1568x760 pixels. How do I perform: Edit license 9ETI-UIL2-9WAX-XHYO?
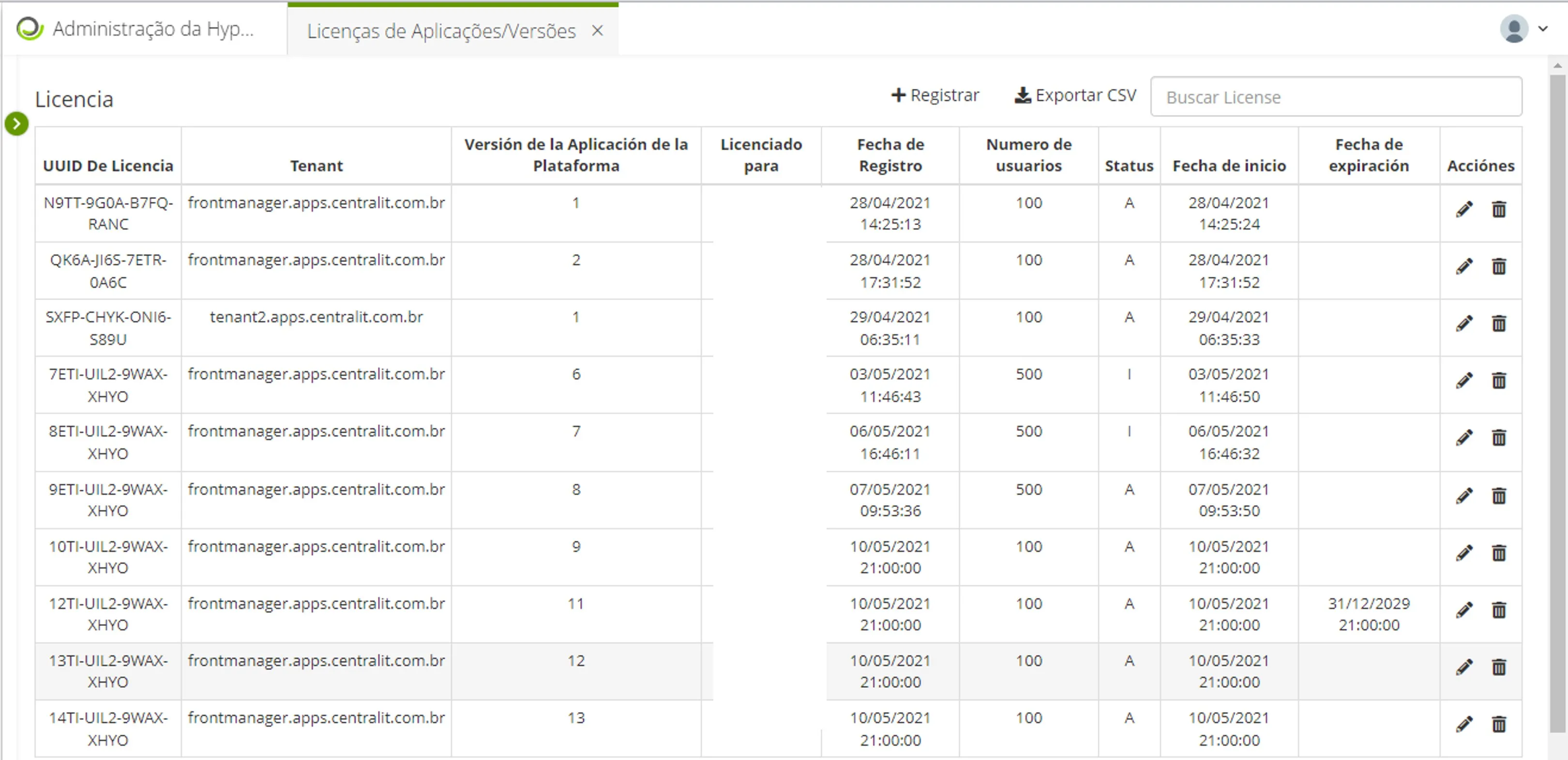tap(1464, 496)
